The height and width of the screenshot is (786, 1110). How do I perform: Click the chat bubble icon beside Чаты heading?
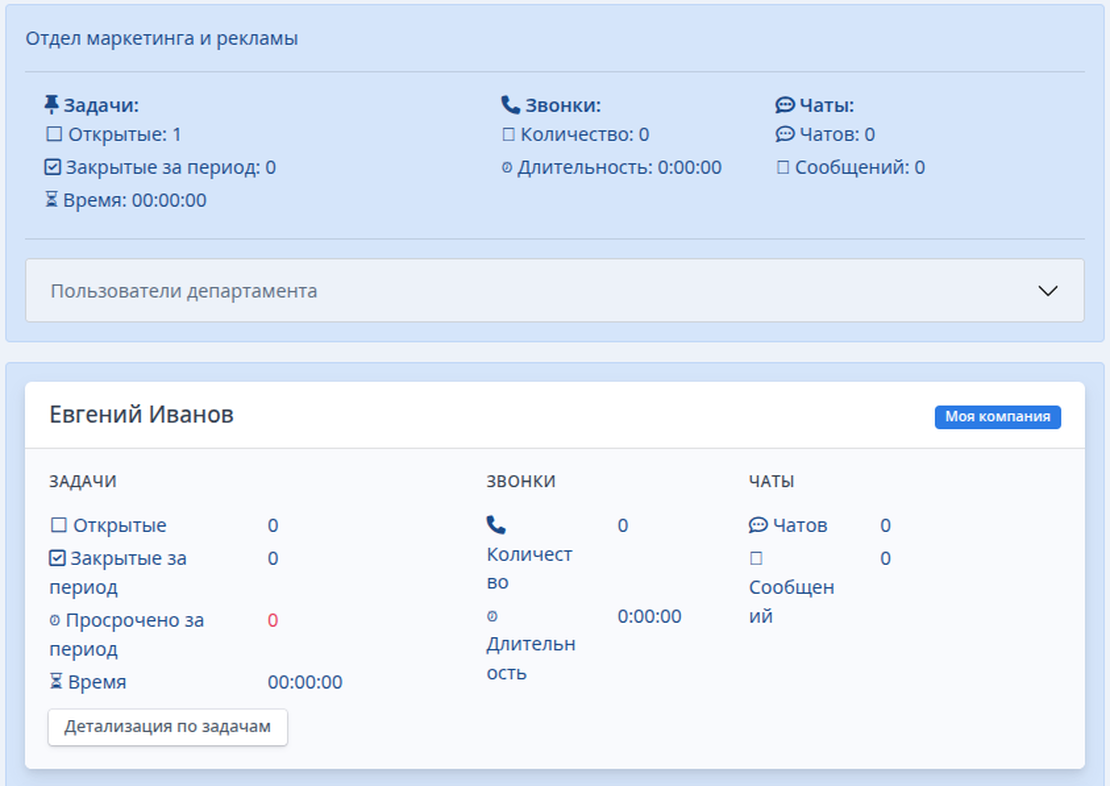(784, 105)
